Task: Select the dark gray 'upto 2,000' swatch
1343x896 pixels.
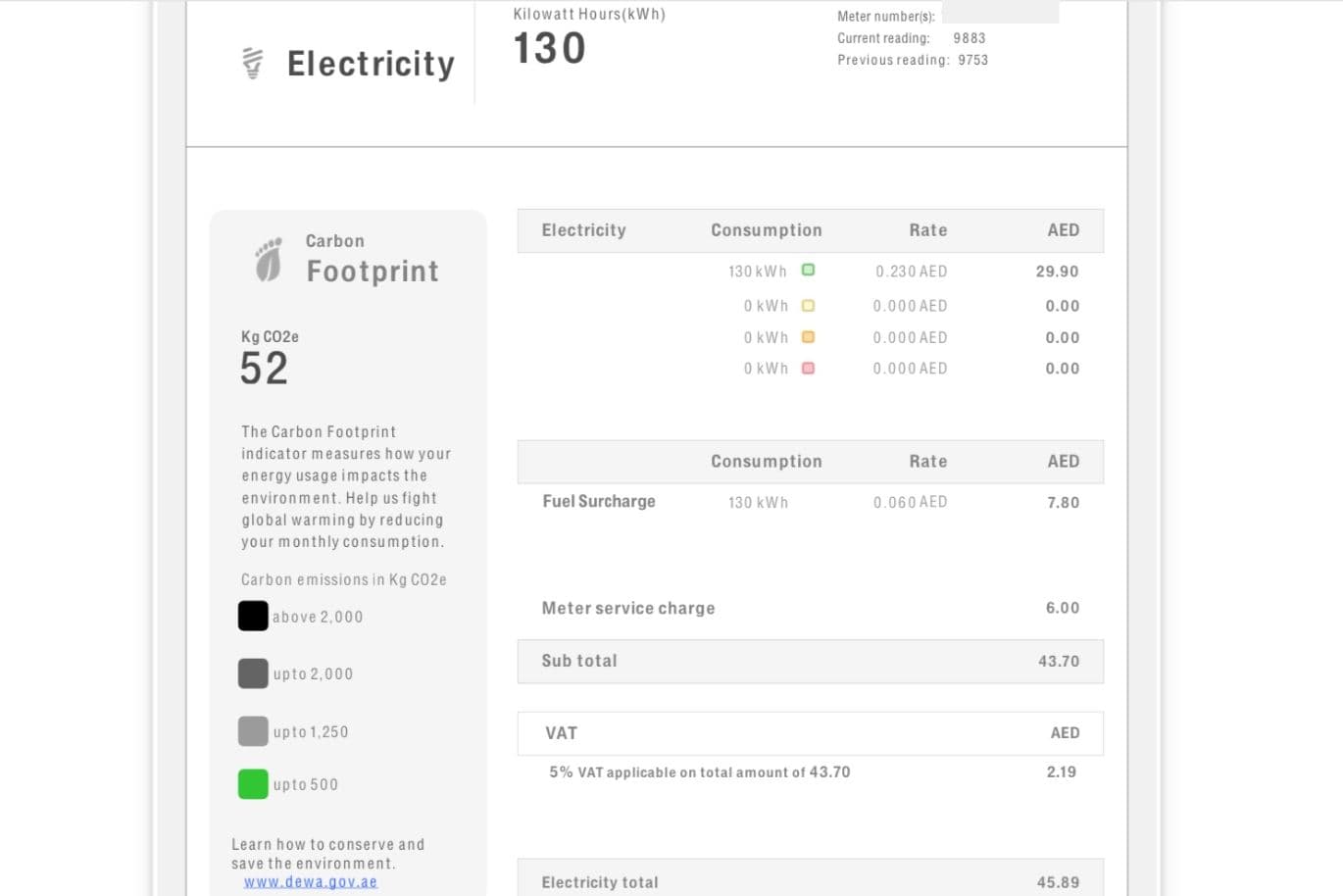Action: tap(253, 673)
